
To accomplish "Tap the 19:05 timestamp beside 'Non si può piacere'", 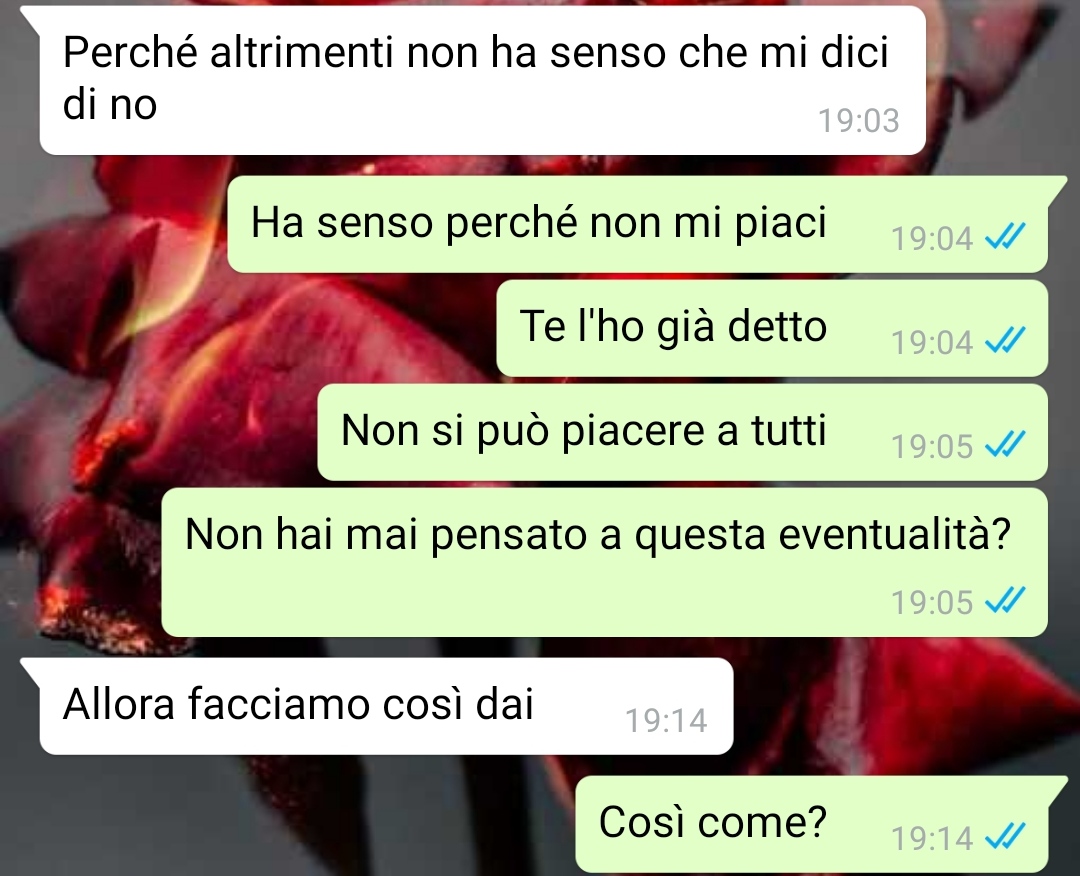I will tap(932, 446).
